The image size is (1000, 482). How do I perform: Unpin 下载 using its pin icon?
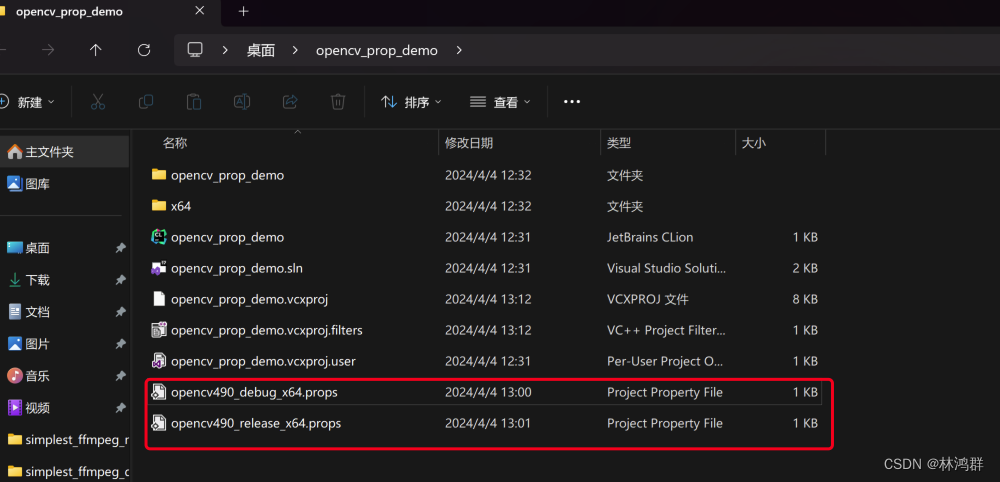click(120, 280)
